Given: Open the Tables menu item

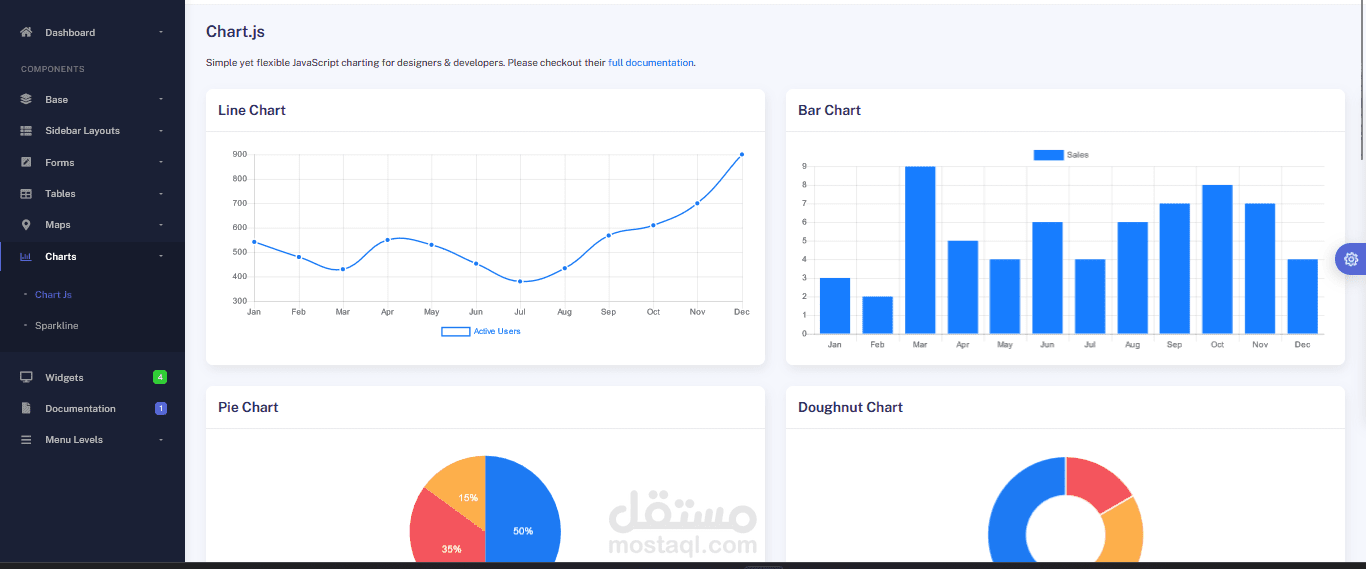Looking at the screenshot, I should pos(92,193).
